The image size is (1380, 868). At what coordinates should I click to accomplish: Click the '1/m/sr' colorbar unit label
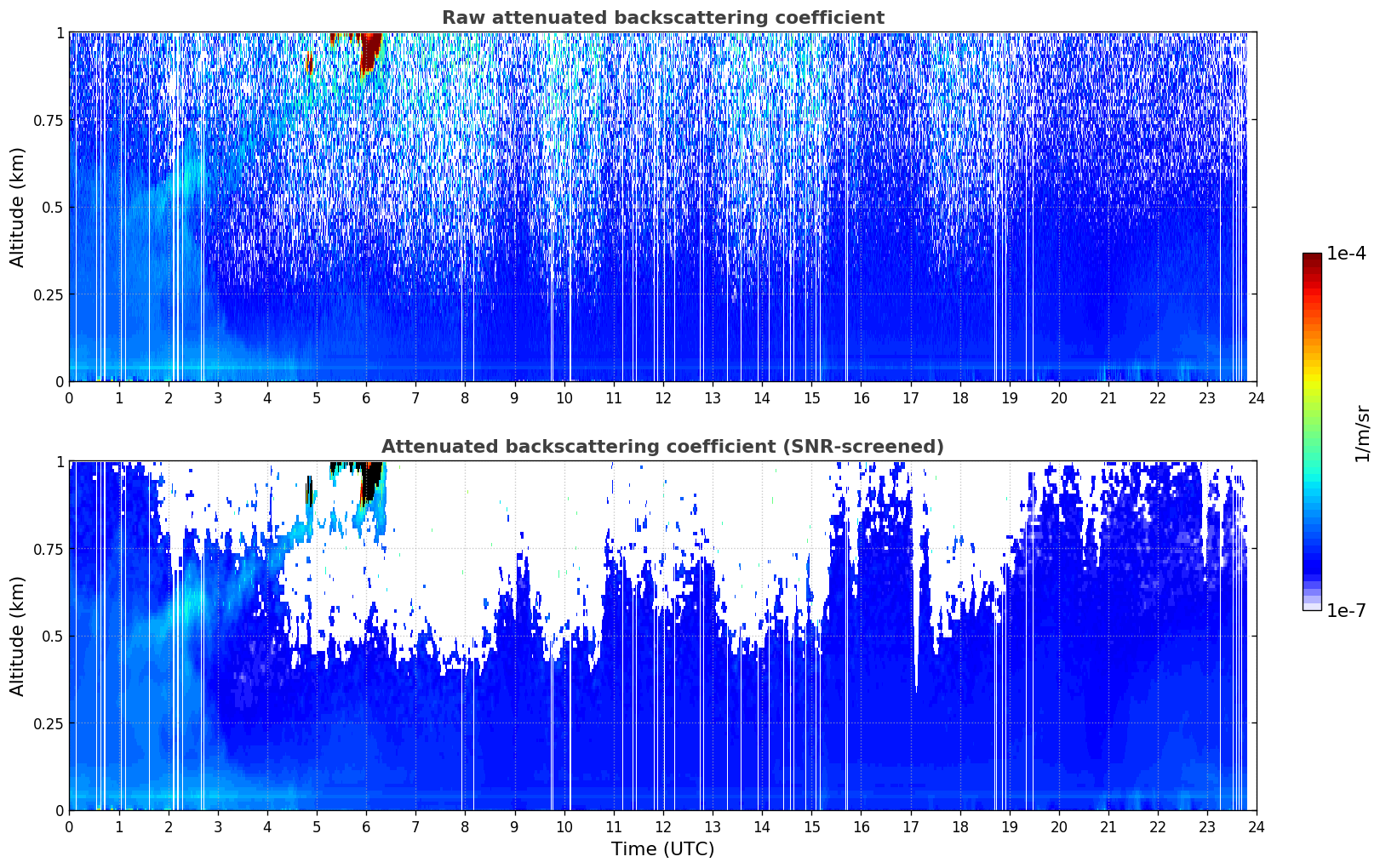(1362, 433)
